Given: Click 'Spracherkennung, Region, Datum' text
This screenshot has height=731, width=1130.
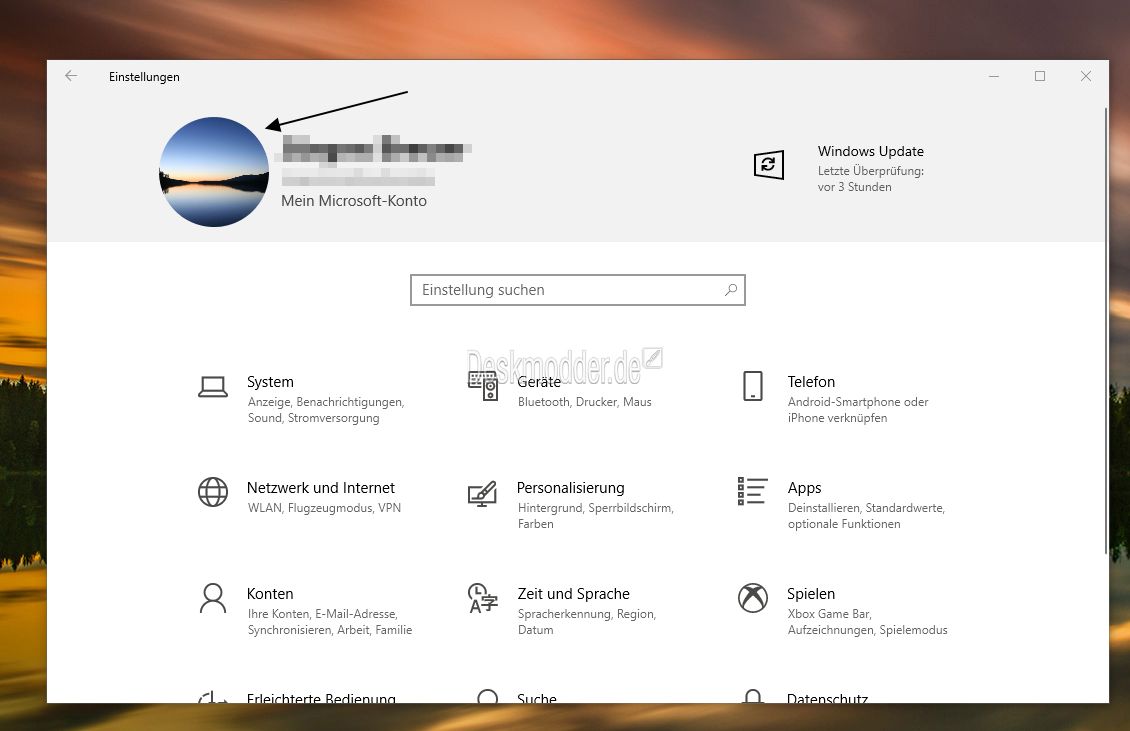Looking at the screenshot, I should (x=587, y=622).
